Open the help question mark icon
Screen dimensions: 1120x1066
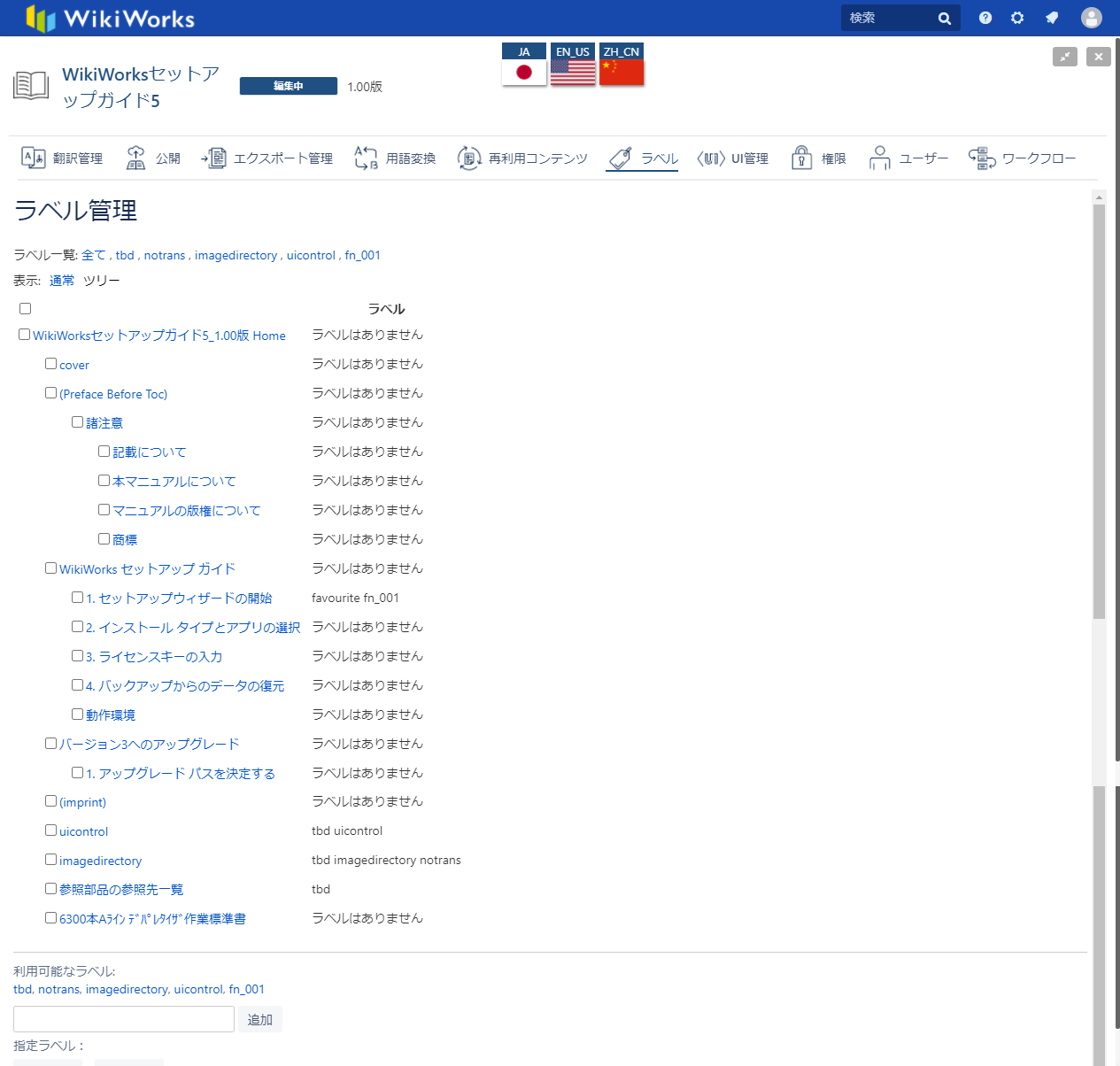point(985,18)
